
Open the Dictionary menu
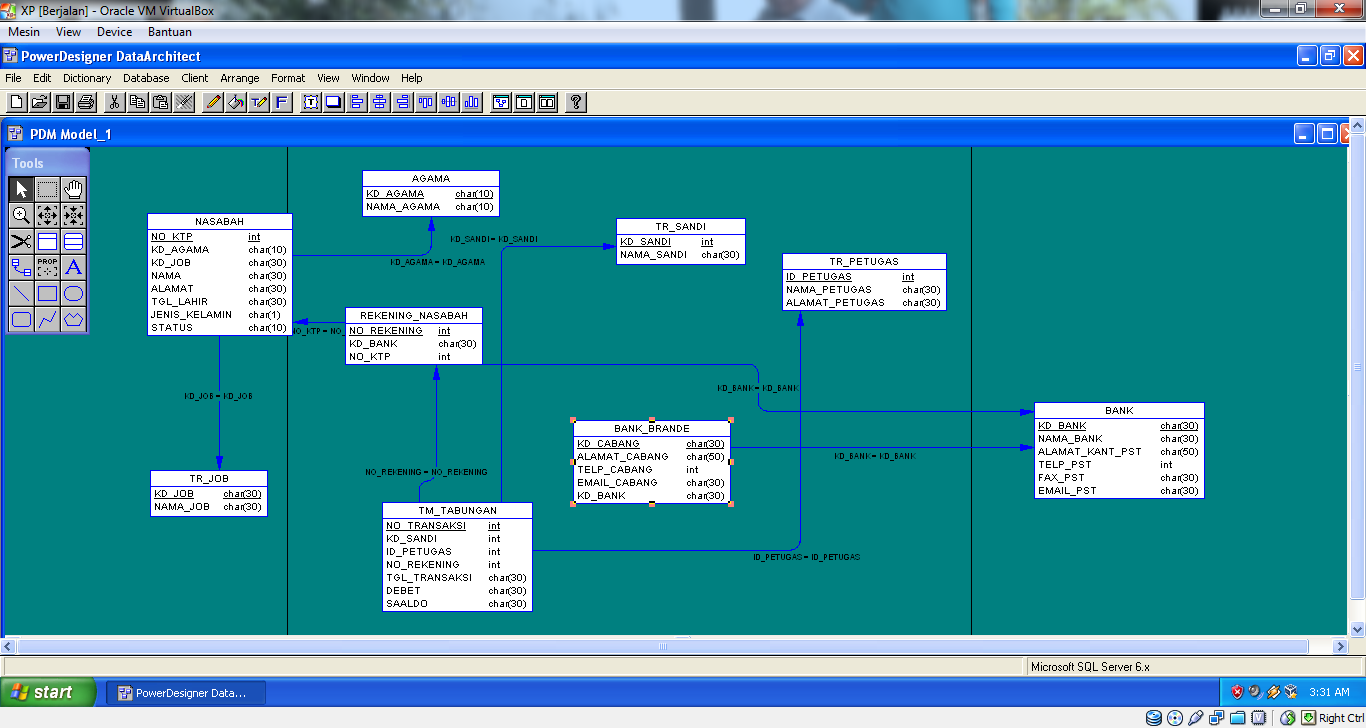tap(86, 78)
